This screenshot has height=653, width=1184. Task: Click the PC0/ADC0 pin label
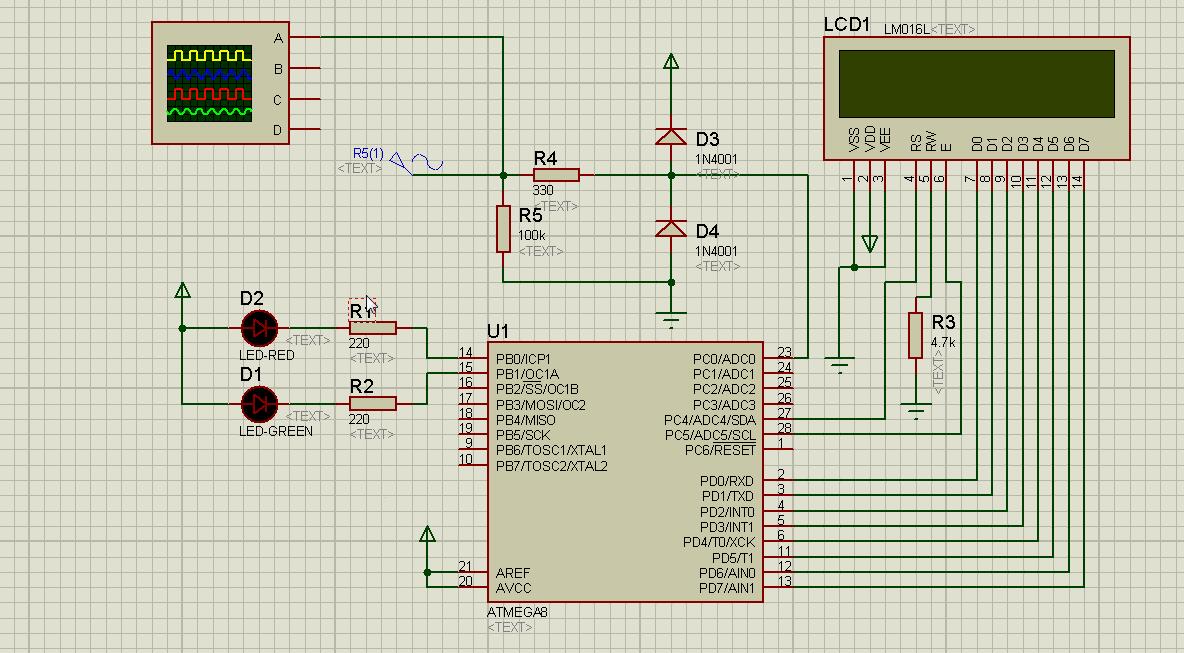(724, 359)
